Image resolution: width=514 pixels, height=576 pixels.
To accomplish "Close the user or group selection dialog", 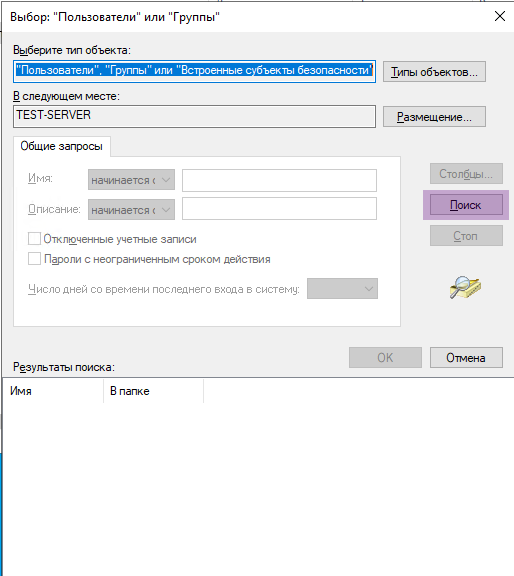I will (500, 16).
